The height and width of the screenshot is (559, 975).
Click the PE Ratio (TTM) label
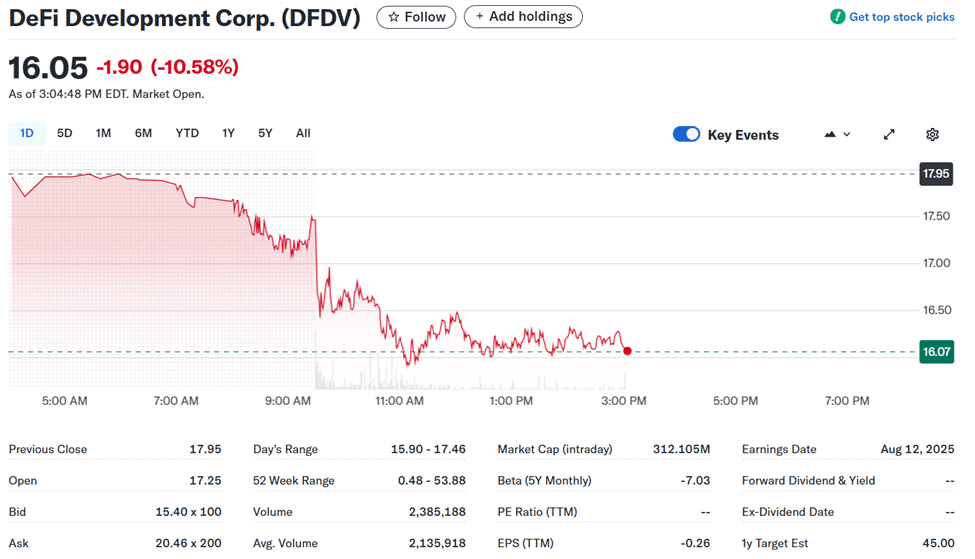point(537,512)
